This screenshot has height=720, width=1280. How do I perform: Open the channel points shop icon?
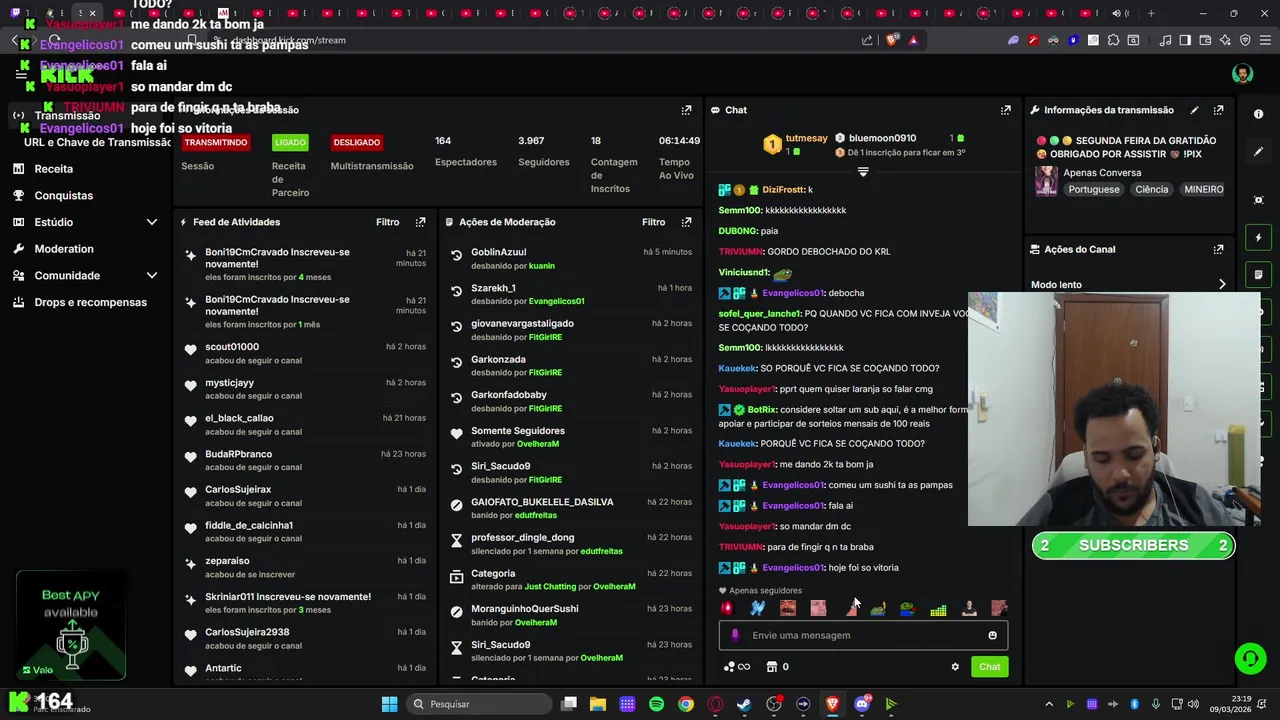click(772, 667)
